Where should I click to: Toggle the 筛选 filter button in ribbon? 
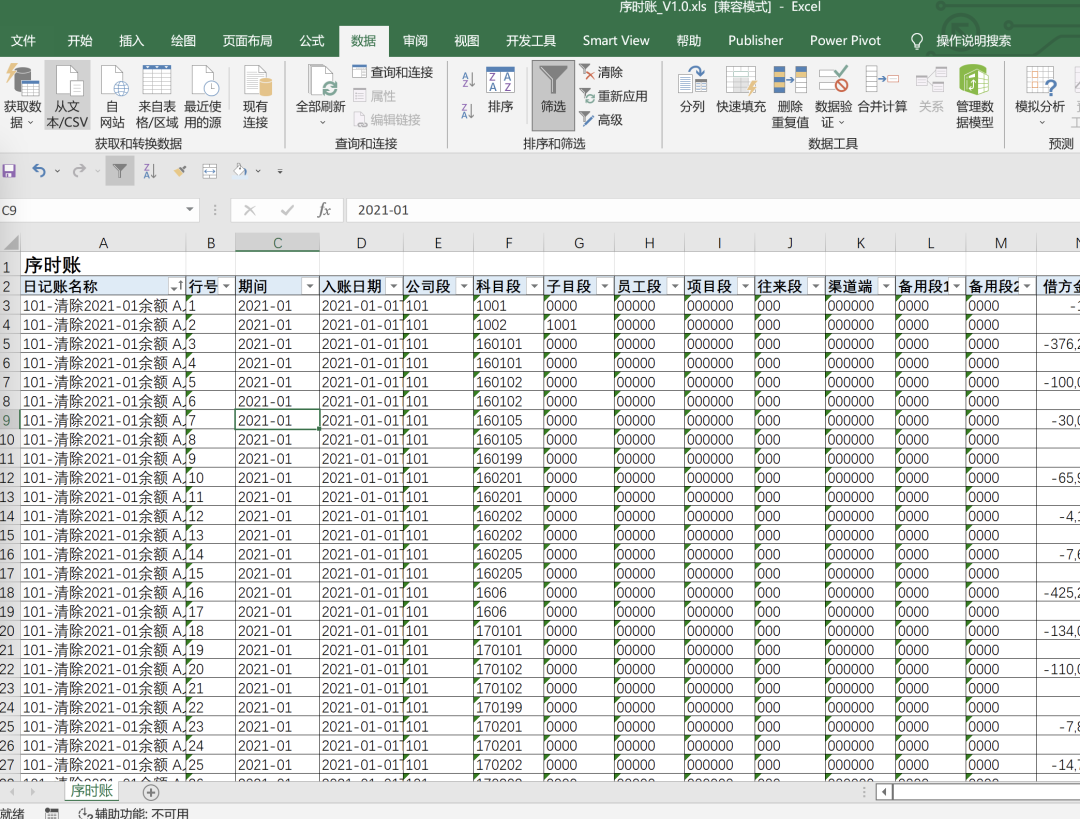click(x=553, y=95)
